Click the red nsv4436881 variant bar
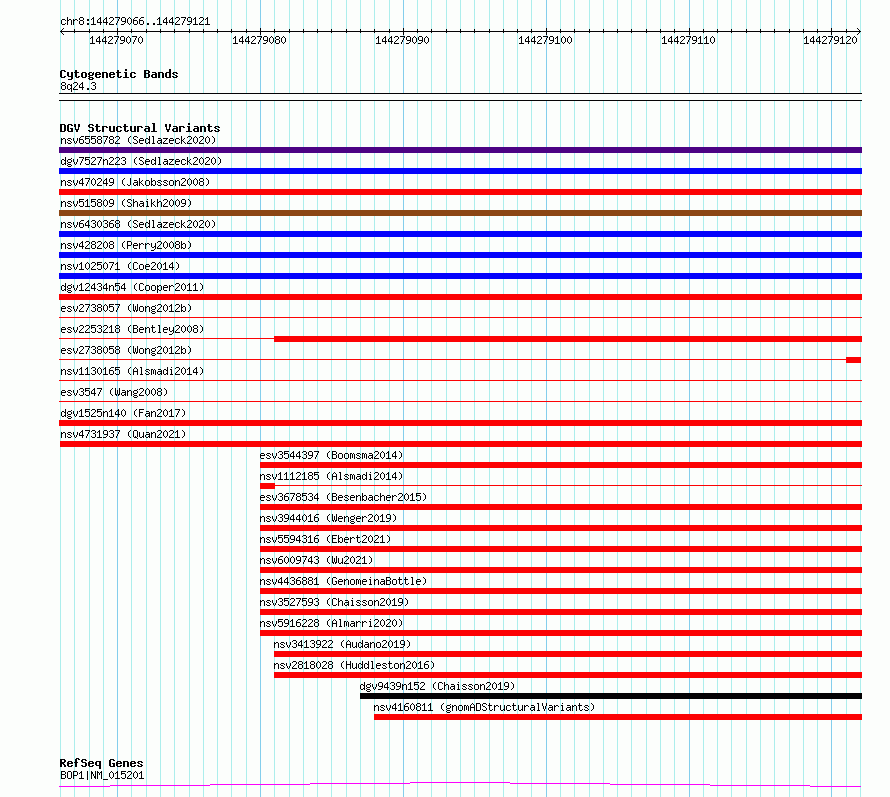Screen dimensions: 890x797 (x=561, y=591)
